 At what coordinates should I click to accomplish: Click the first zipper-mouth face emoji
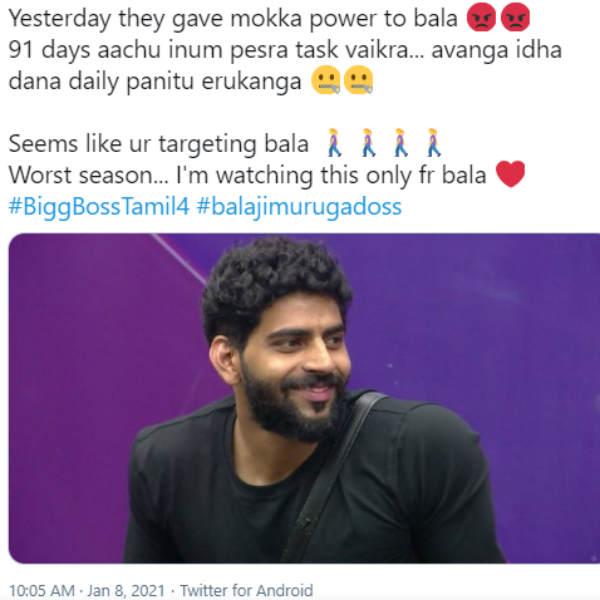(x=326, y=80)
